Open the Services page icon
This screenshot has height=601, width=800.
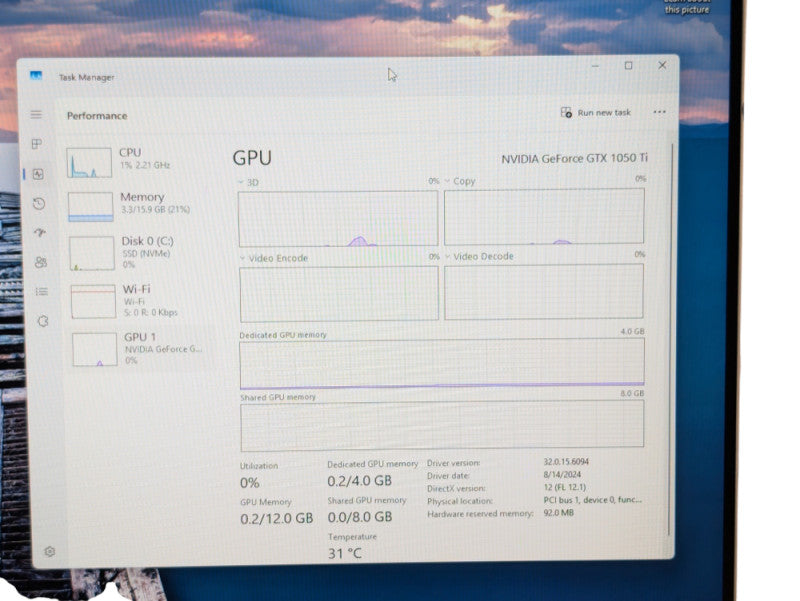(x=43, y=321)
